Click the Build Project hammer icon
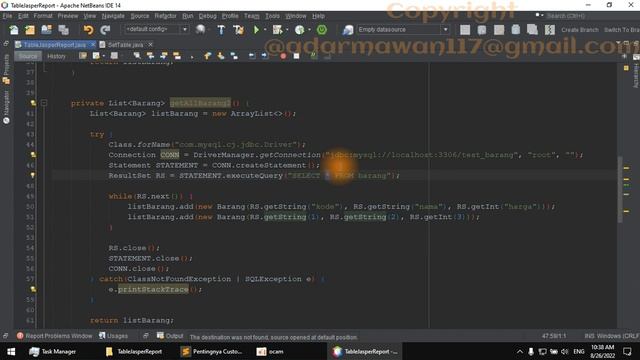This screenshot has height=360, width=640. [221, 30]
